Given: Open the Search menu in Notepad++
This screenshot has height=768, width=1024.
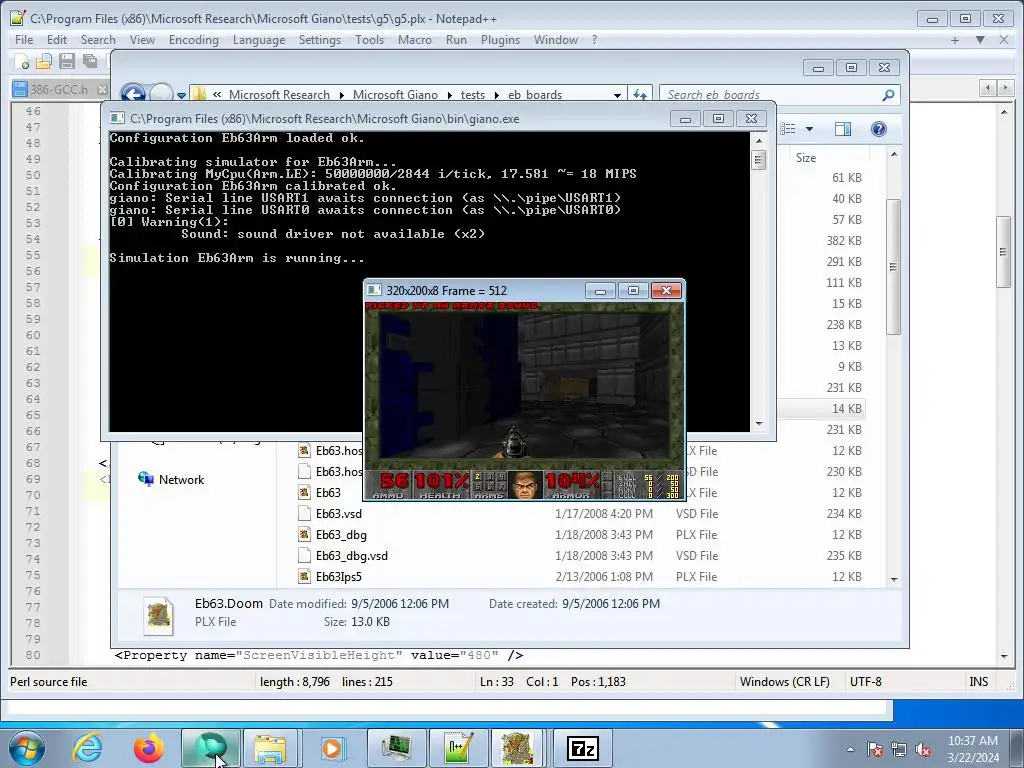Looking at the screenshot, I should click(x=98, y=40).
